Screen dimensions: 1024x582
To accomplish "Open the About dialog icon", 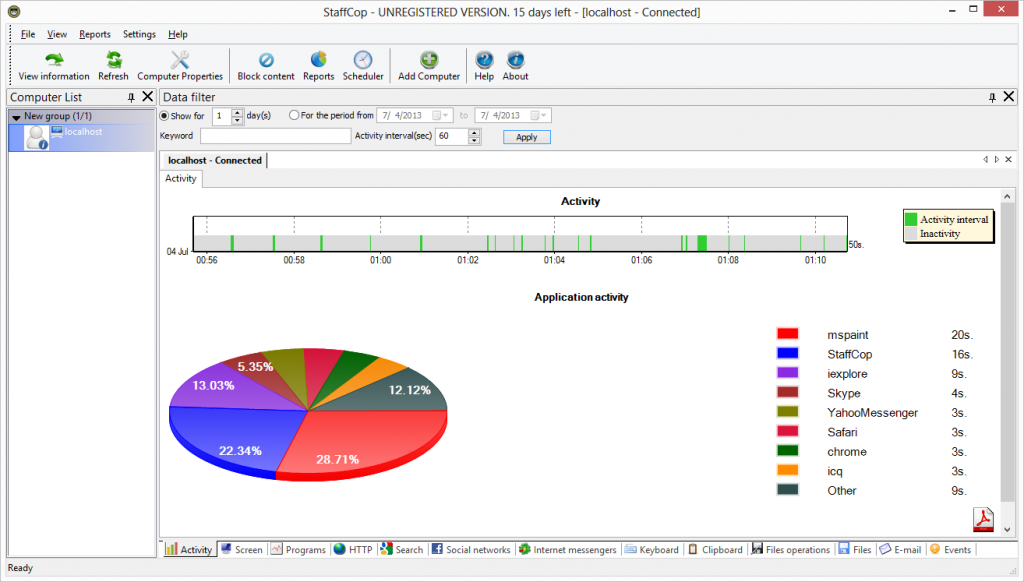I will tap(515, 60).
